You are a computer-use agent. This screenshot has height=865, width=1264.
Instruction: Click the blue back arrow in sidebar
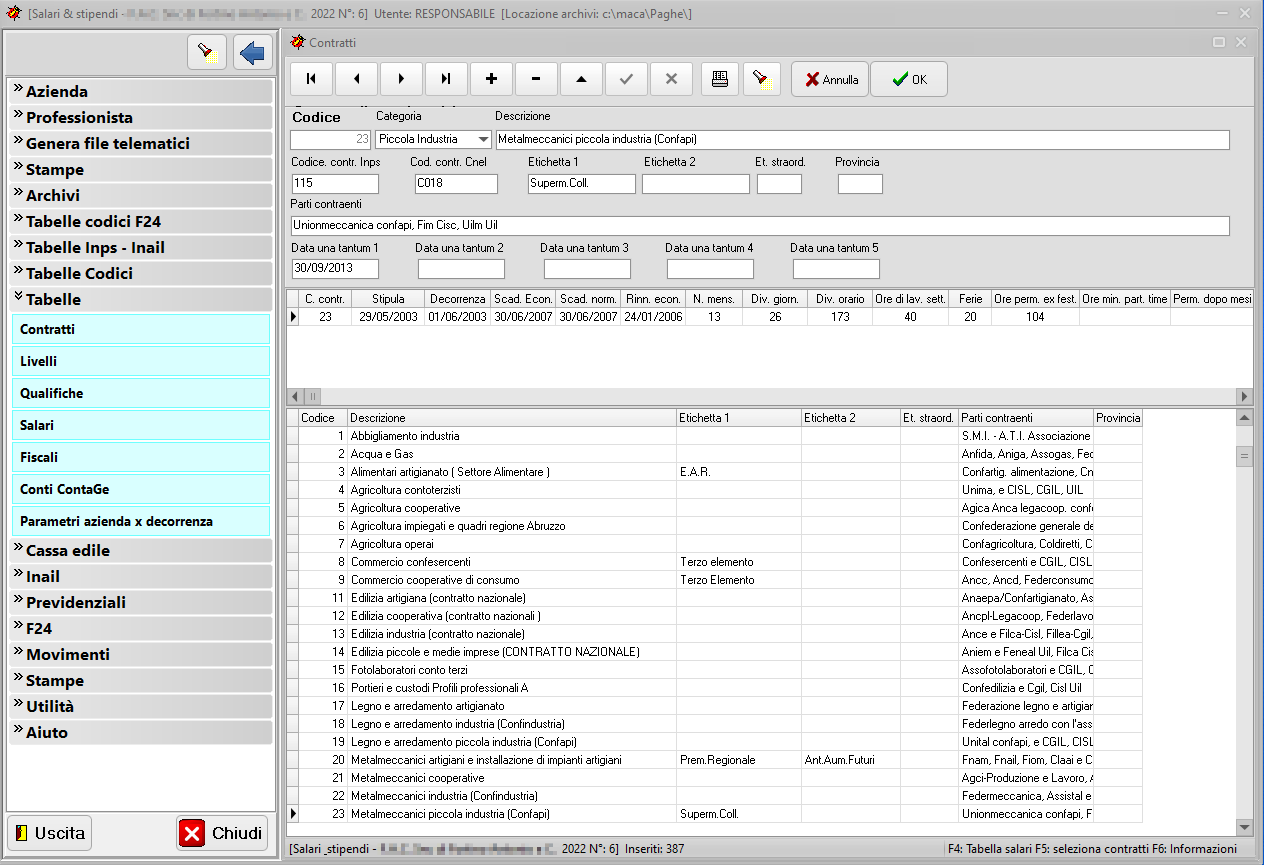click(x=253, y=53)
